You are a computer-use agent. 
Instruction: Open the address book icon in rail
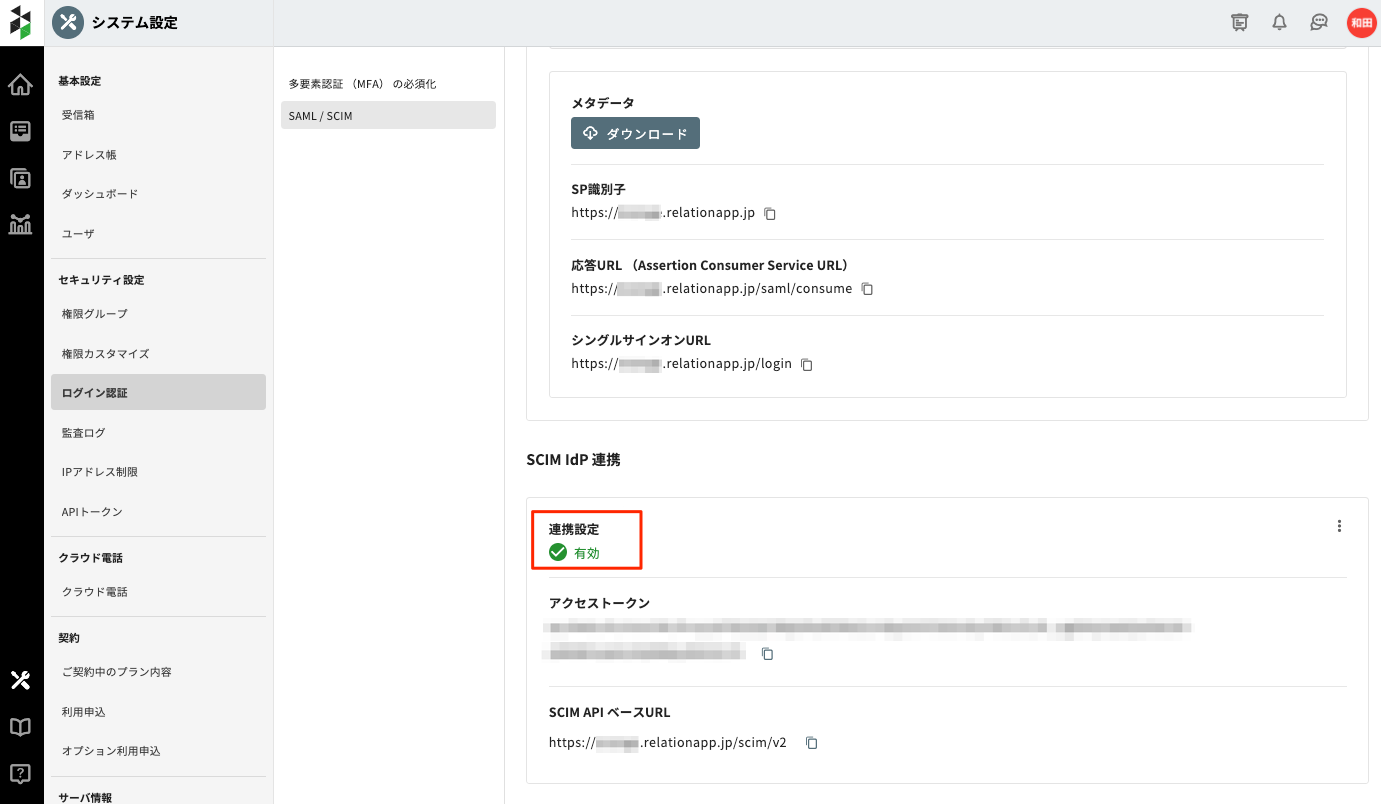coord(20,178)
